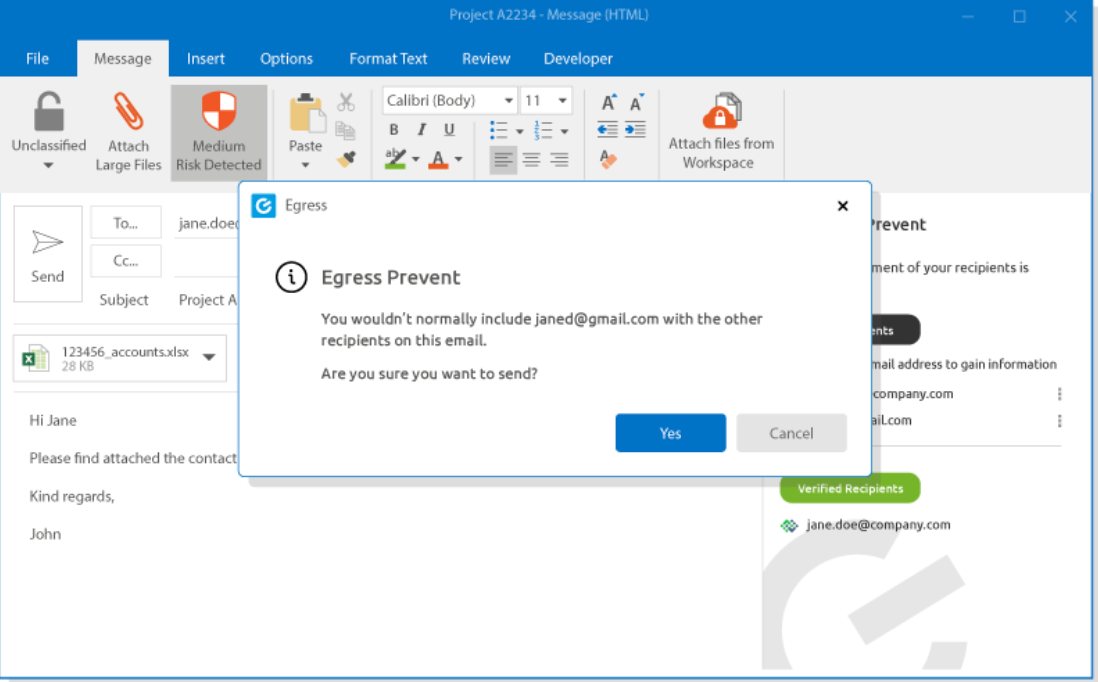Open Attach files from Workspace
This screenshot has width=1098, height=682.
[721, 112]
